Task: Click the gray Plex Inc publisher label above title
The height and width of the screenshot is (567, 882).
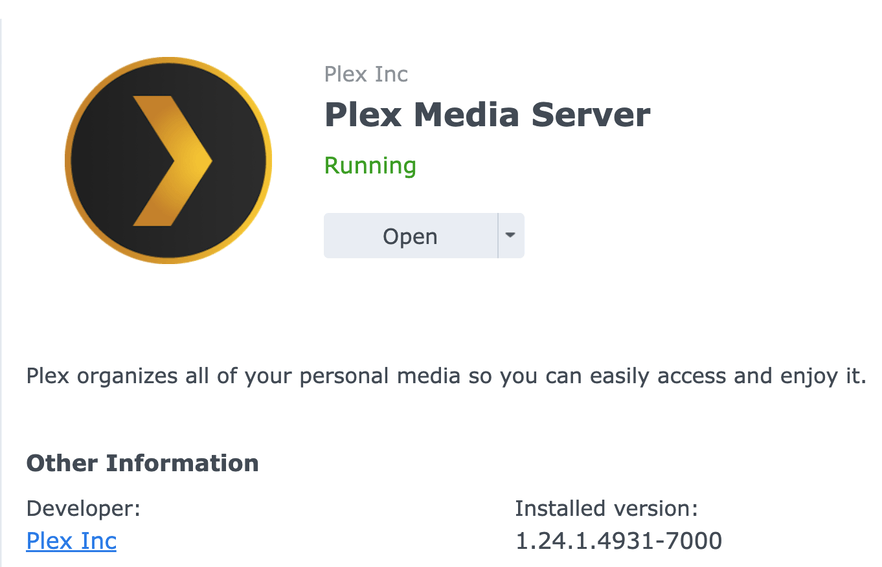Action: point(366,74)
